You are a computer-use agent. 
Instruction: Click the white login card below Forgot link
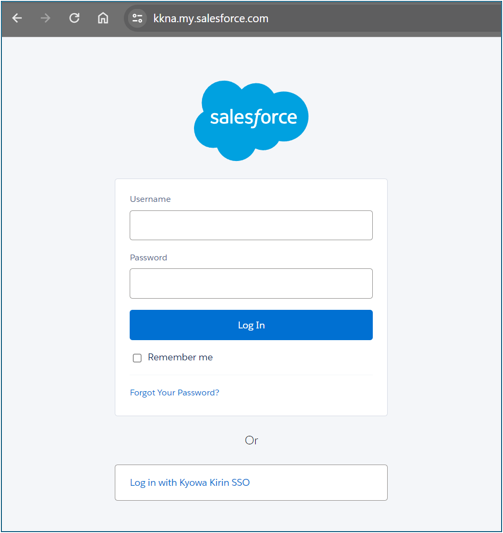click(x=251, y=407)
